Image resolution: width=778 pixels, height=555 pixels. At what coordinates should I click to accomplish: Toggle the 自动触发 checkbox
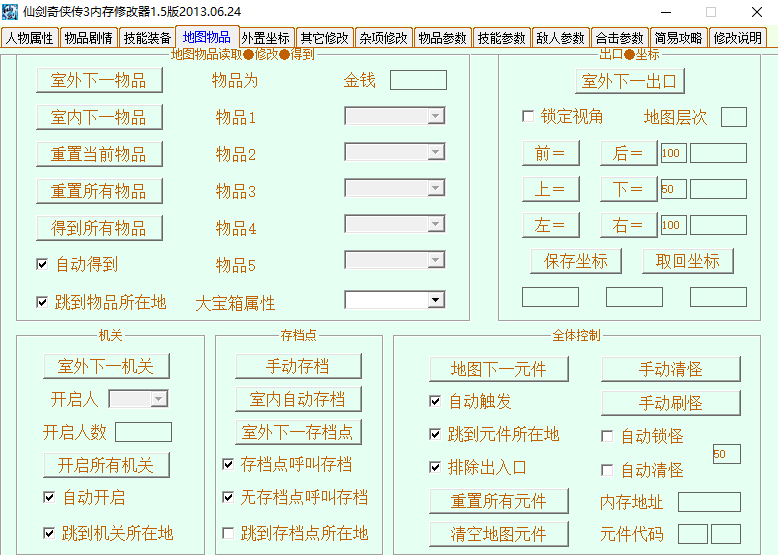435,401
